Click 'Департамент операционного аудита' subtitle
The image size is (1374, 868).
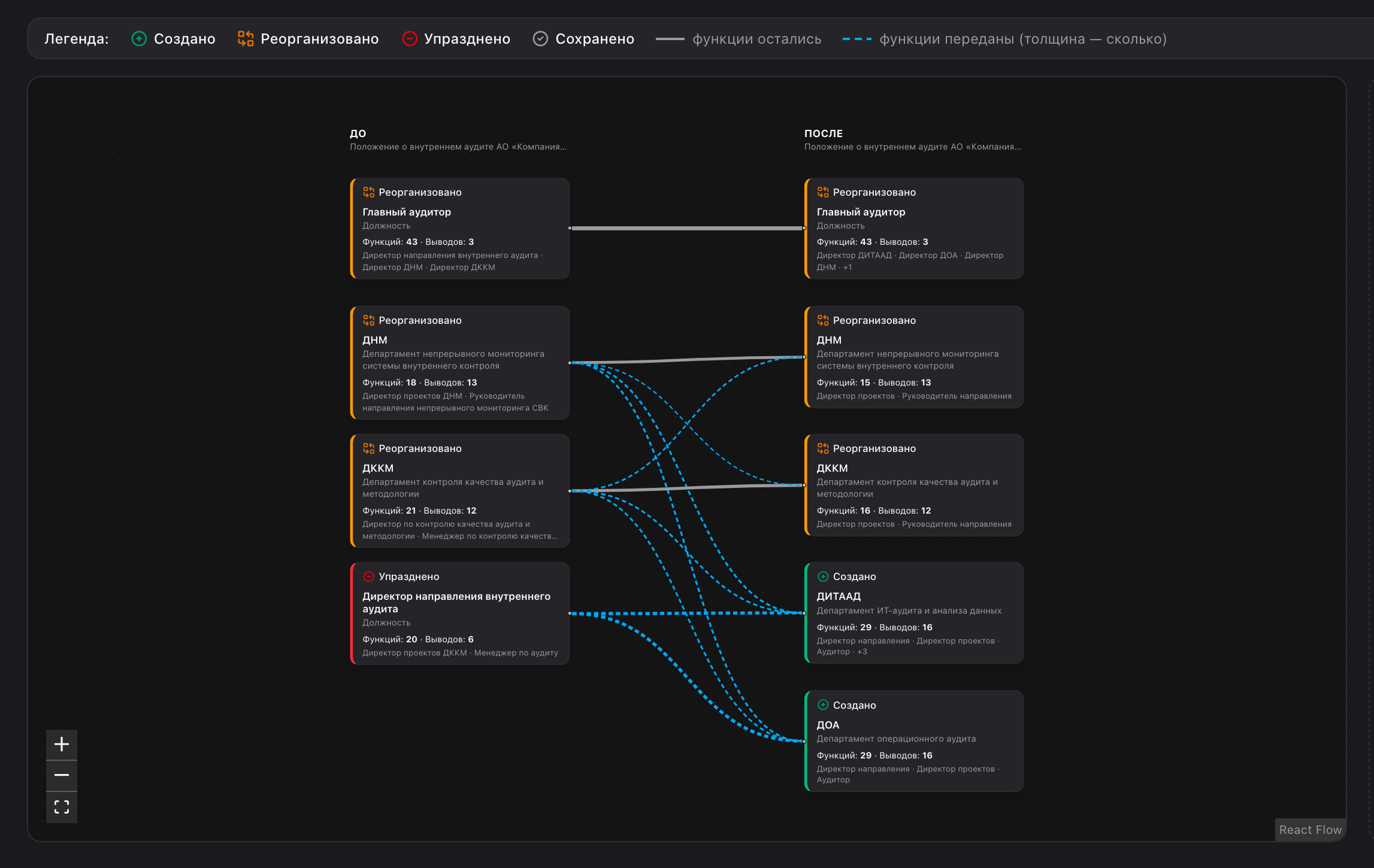pos(896,739)
